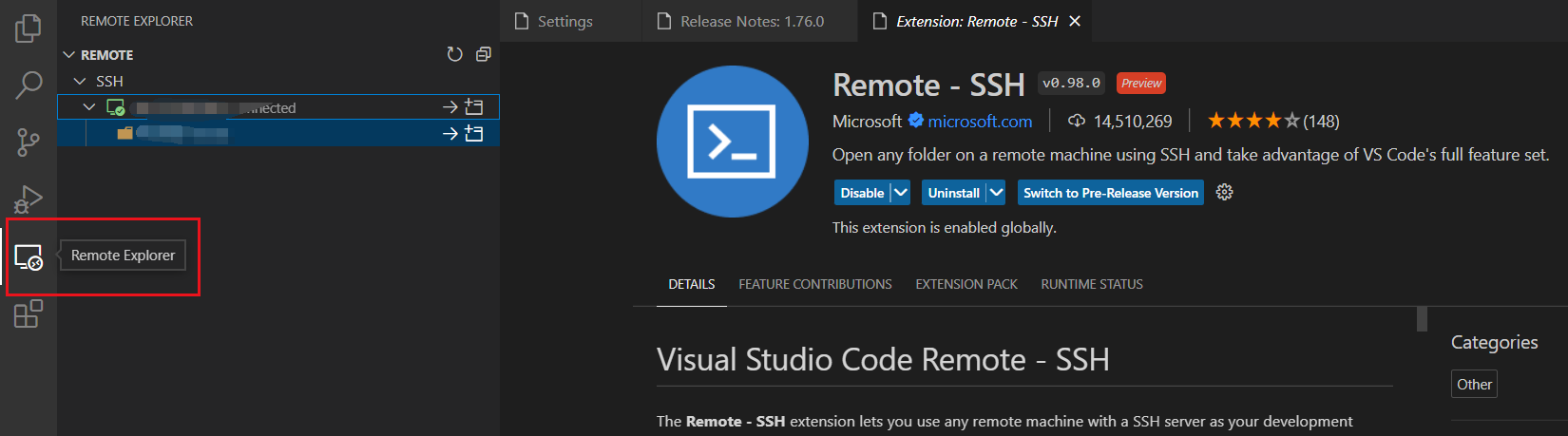
Task: Connect in new window for connected host
Action: pos(474,107)
